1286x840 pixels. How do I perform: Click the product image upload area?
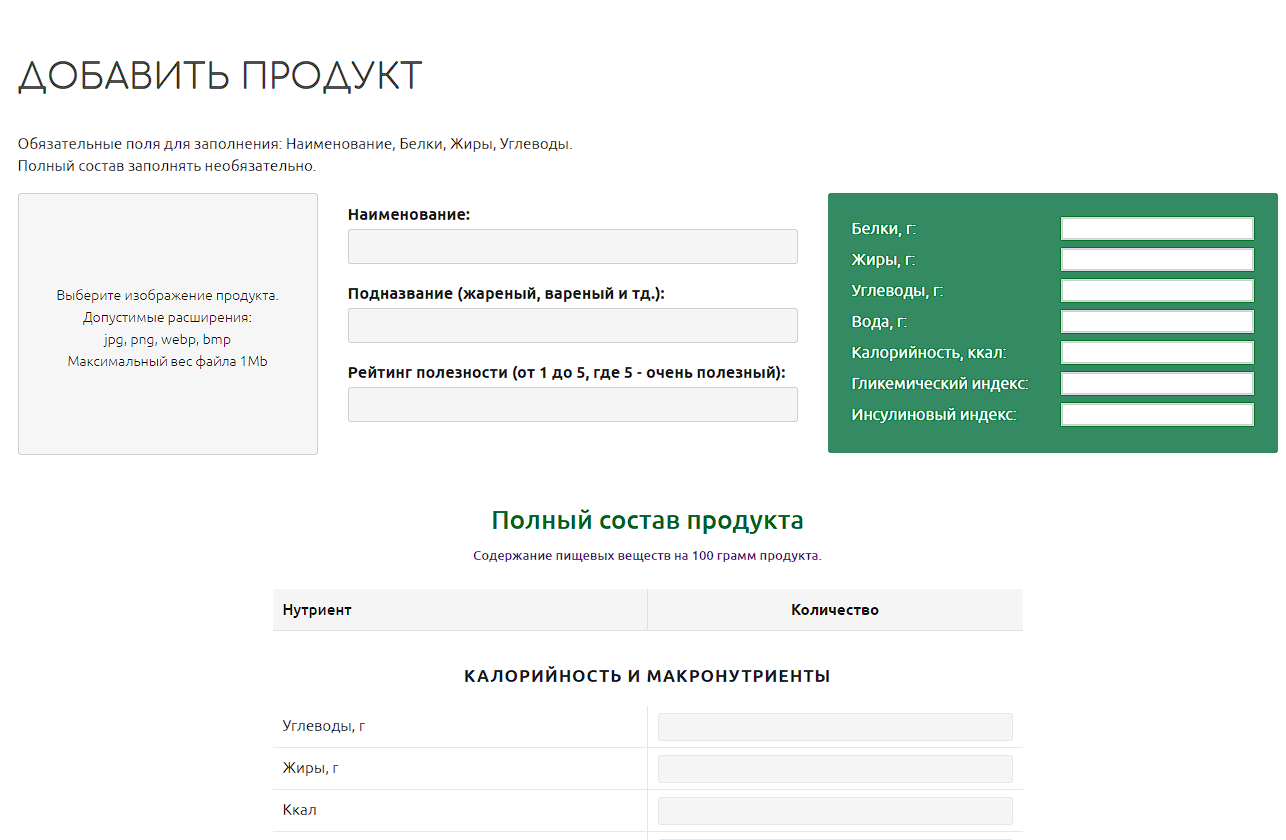167,324
